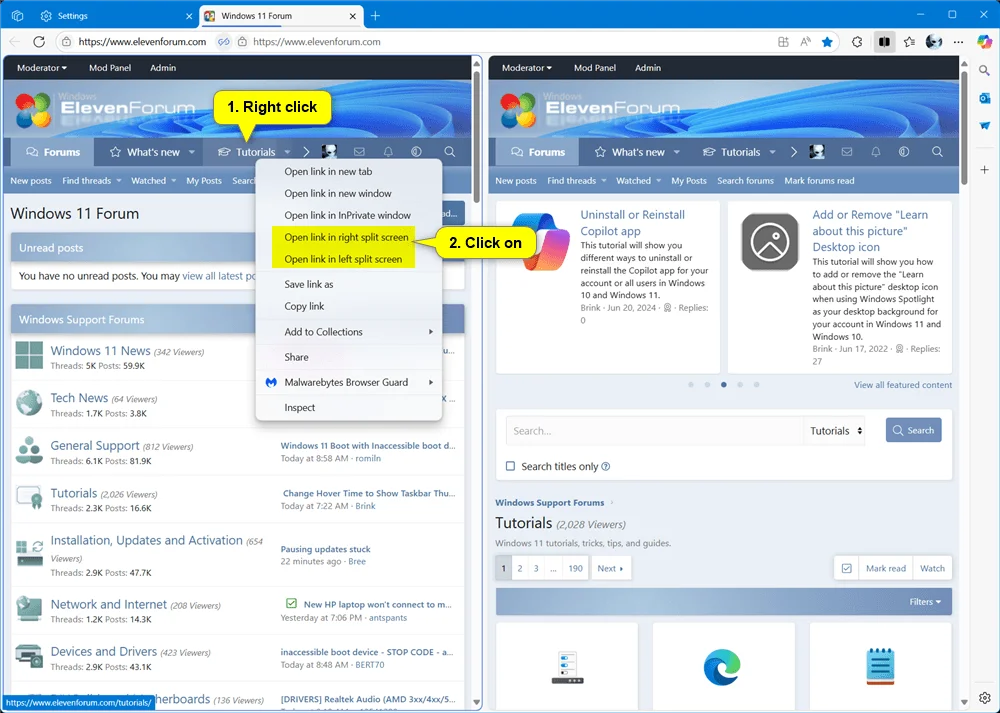
Task: Click the Add or Remove Learn about this picture thumbnail
Action: pos(770,242)
